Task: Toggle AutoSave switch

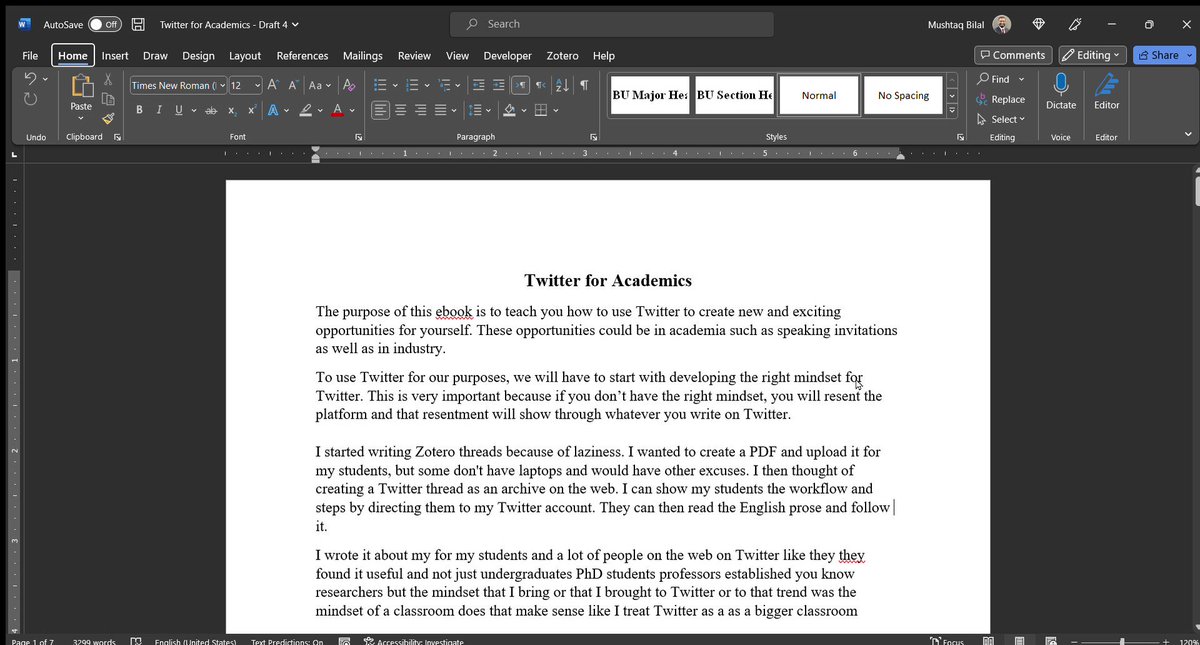Action: coord(104,24)
